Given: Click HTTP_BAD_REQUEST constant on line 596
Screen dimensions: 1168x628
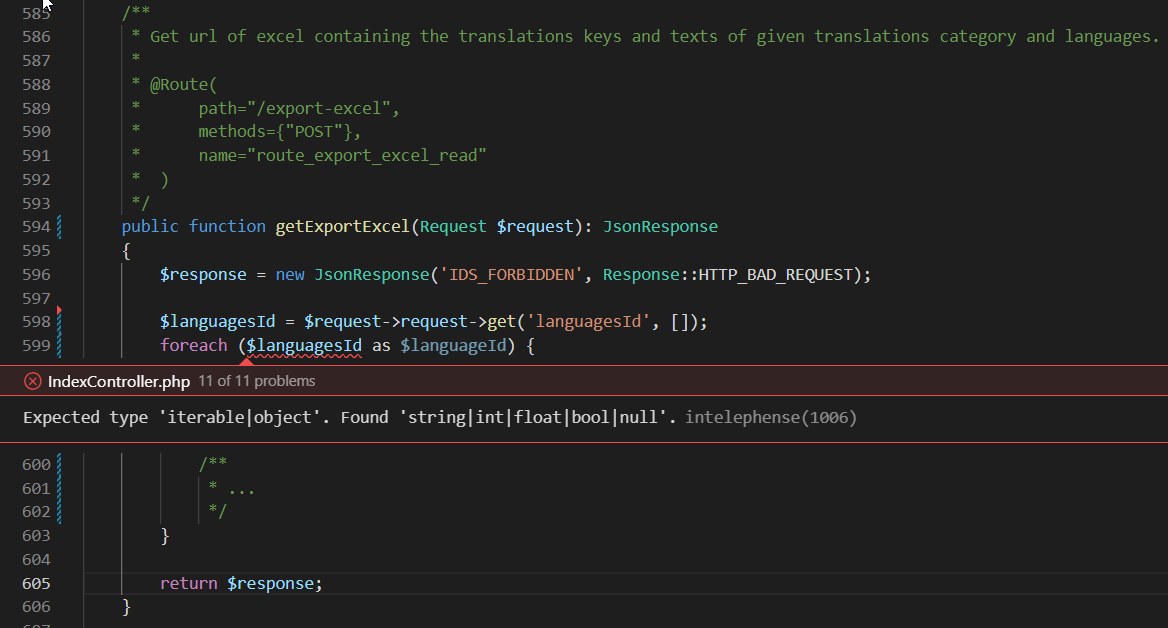Looking at the screenshot, I should point(775,274).
